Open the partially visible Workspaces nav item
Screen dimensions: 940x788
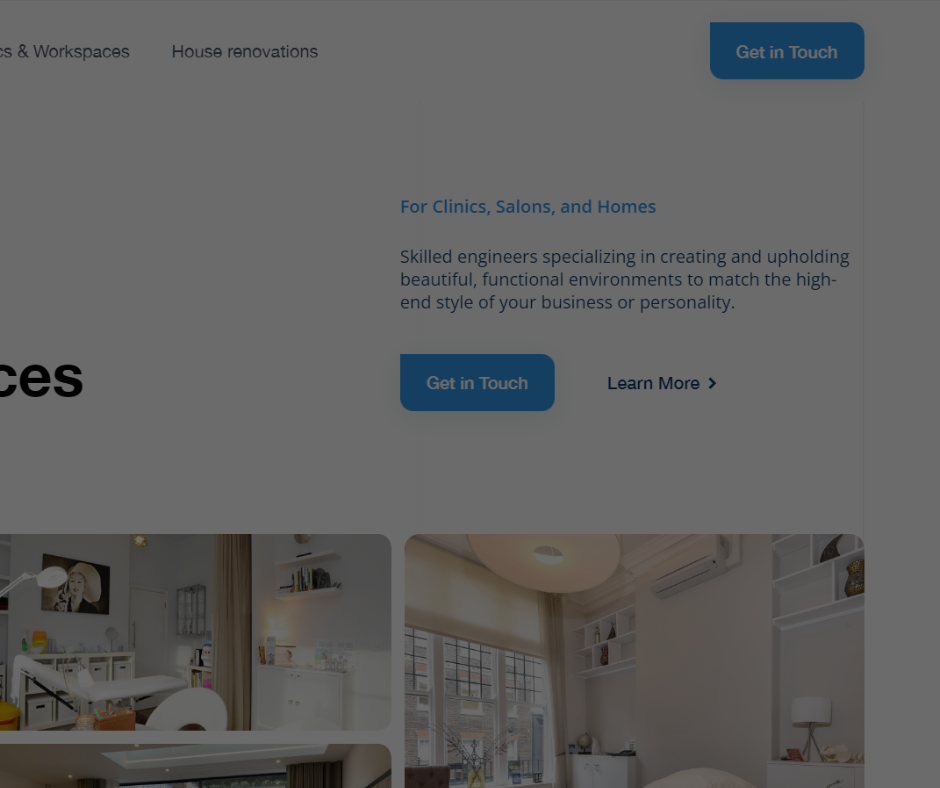65,52
